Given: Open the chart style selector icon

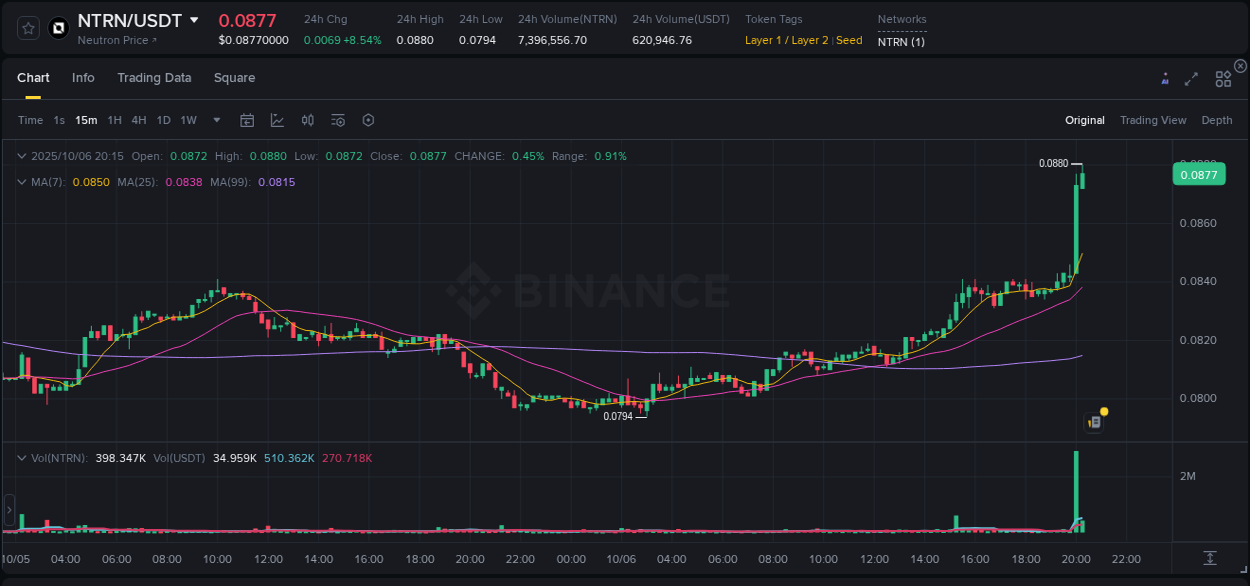Looking at the screenshot, I should pyautogui.click(x=277, y=119).
